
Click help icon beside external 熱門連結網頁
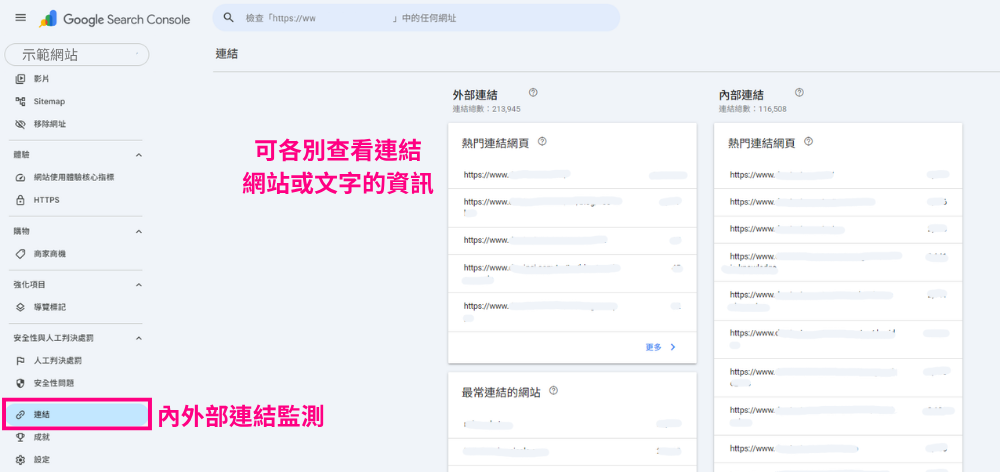543,142
